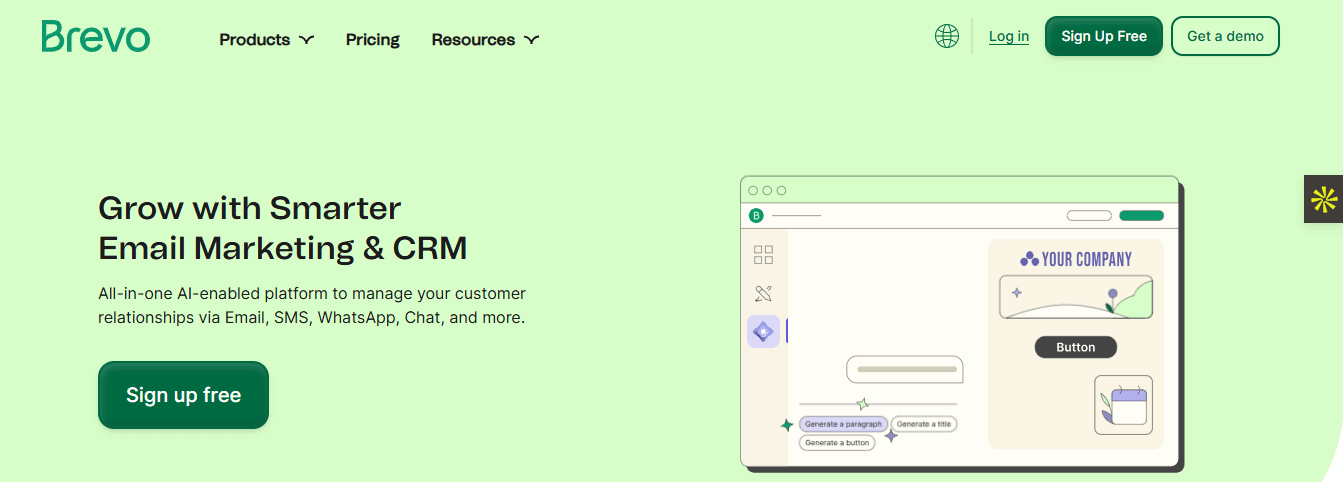Click the Sign Up Free header button
This screenshot has width=1343, height=482.
coord(1104,36)
